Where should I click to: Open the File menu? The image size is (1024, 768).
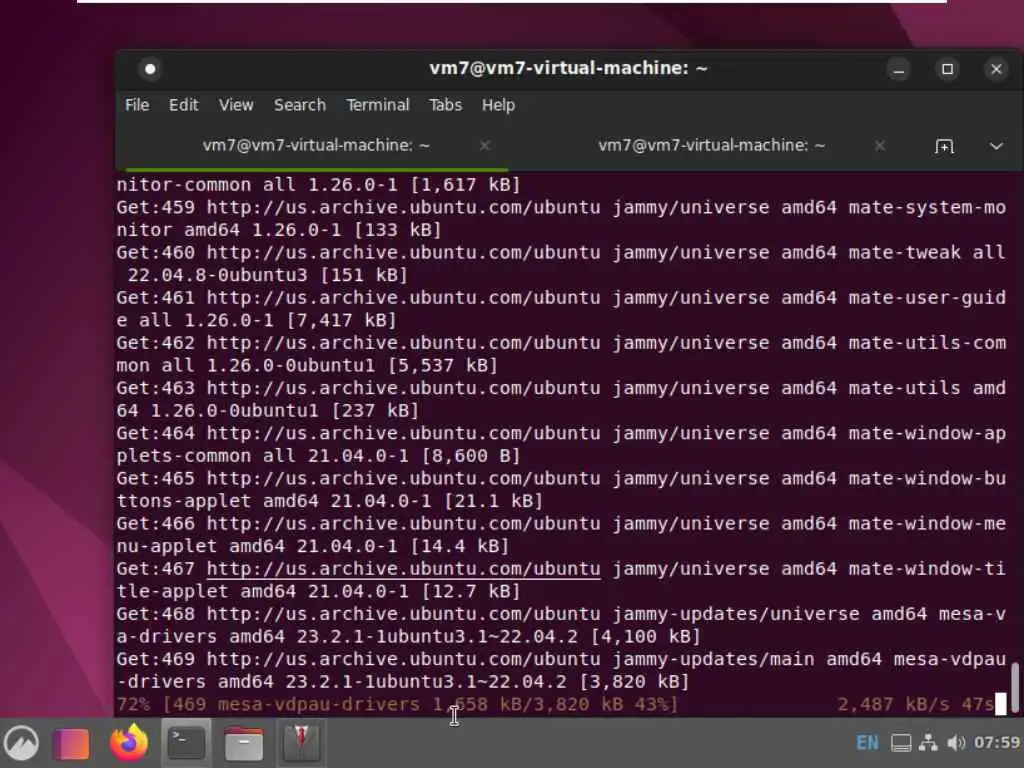coord(137,105)
